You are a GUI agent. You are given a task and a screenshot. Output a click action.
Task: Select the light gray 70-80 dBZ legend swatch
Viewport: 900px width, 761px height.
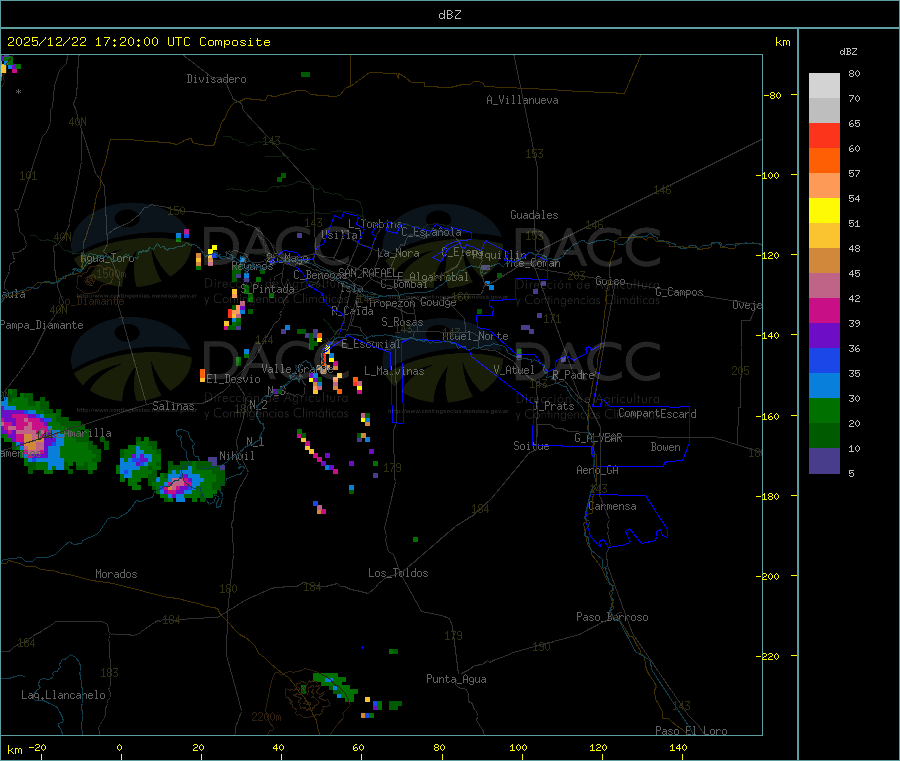tap(824, 86)
